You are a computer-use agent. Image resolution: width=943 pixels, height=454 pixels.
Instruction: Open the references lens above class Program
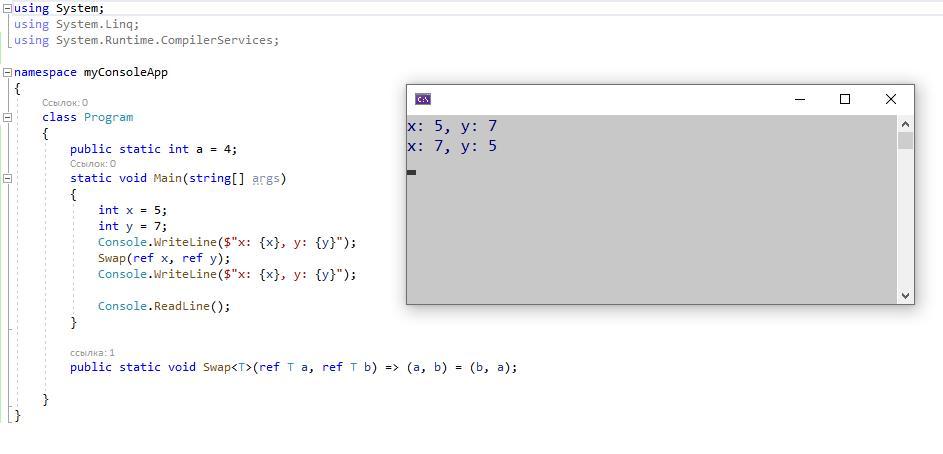(x=65, y=103)
